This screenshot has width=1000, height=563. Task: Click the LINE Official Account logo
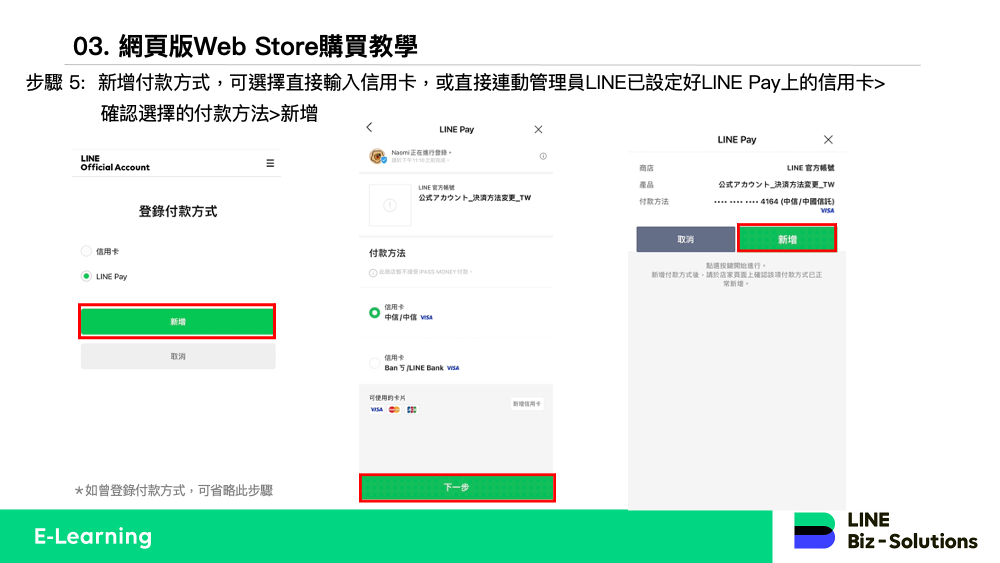coord(115,163)
